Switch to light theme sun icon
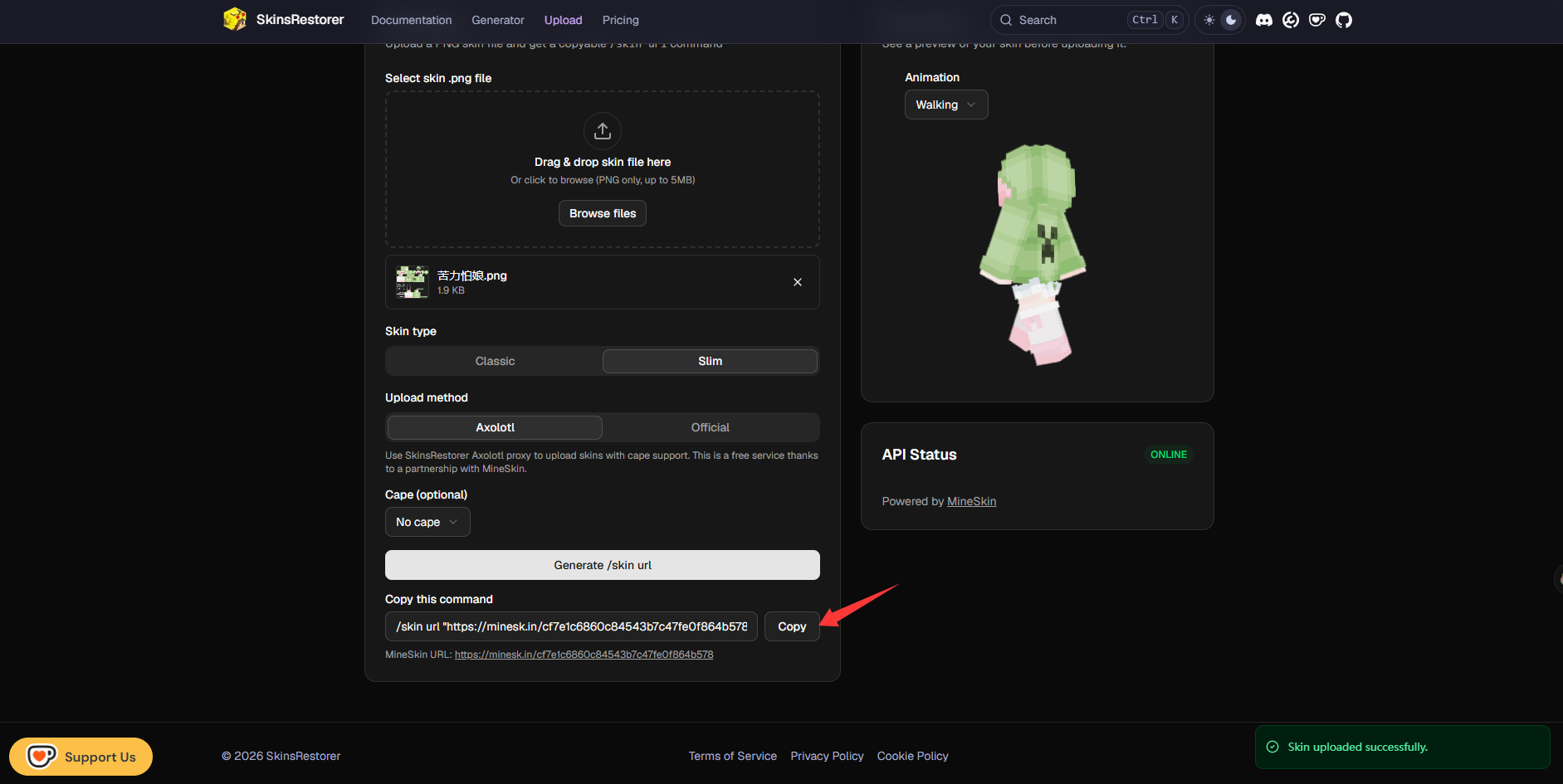 coord(1209,20)
